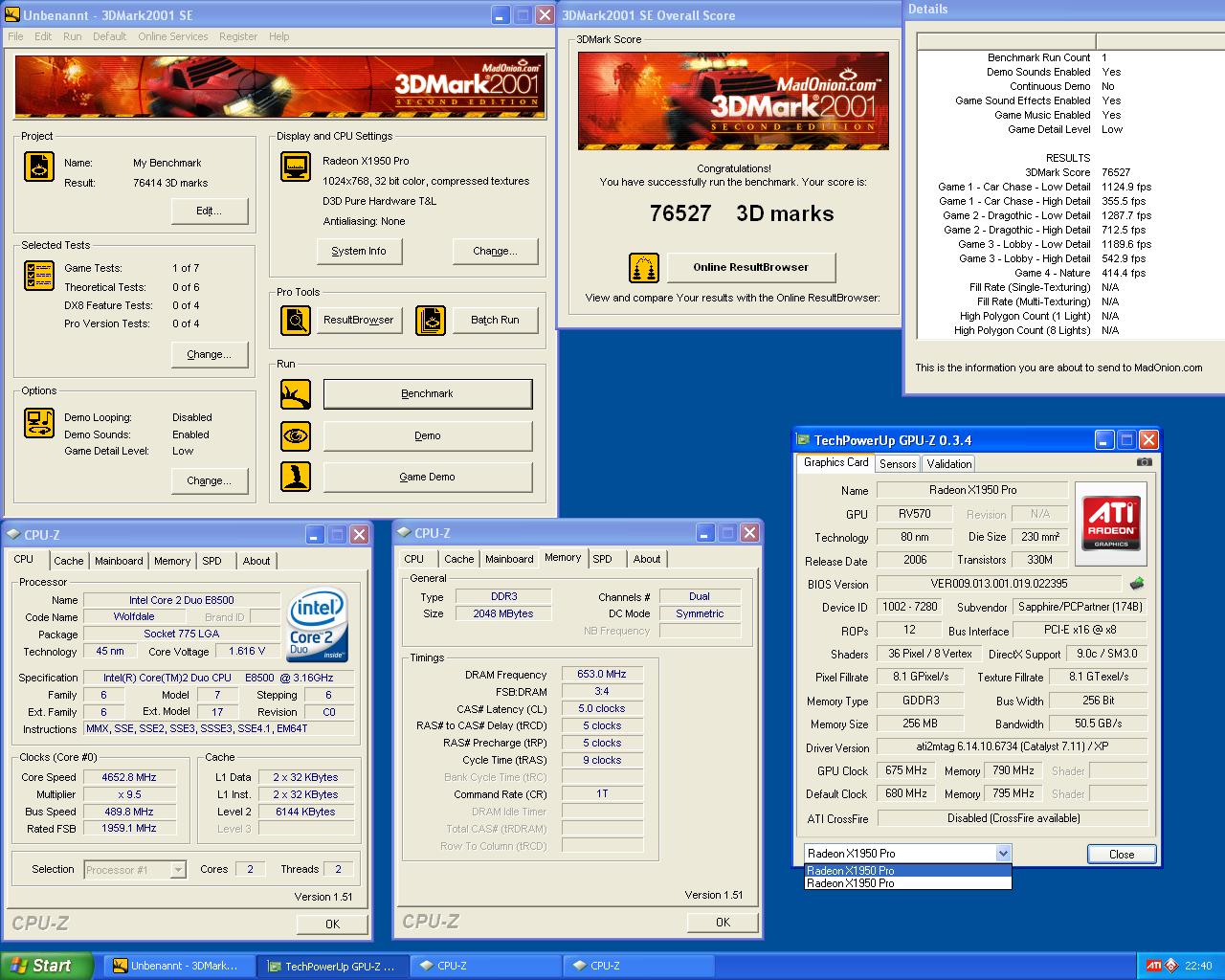Click the Batch Run button
This screenshot has width=1225, height=980.
pyautogui.click(x=495, y=320)
